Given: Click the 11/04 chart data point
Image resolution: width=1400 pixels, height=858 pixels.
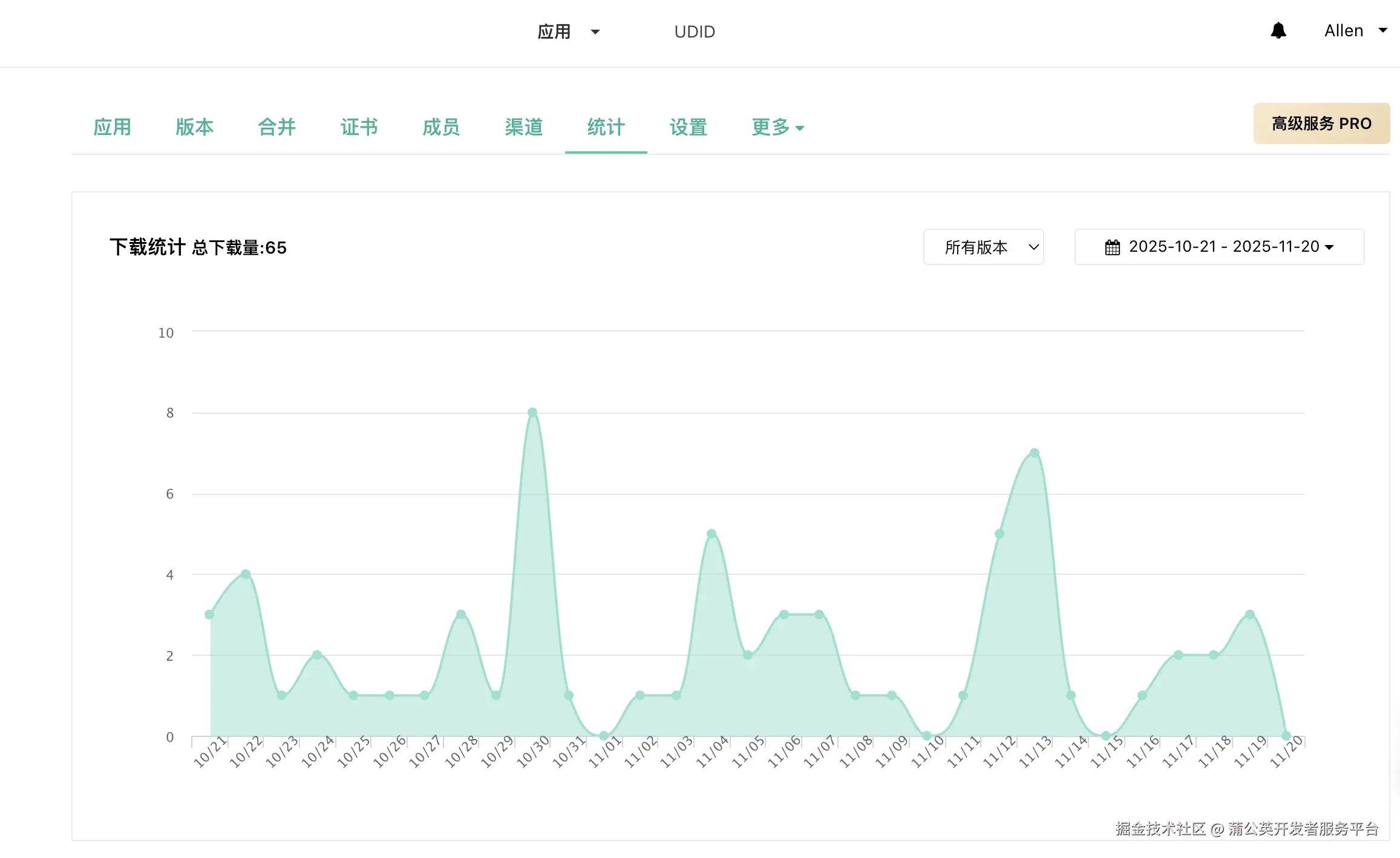Looking at the screenshot, I should 711,534.
